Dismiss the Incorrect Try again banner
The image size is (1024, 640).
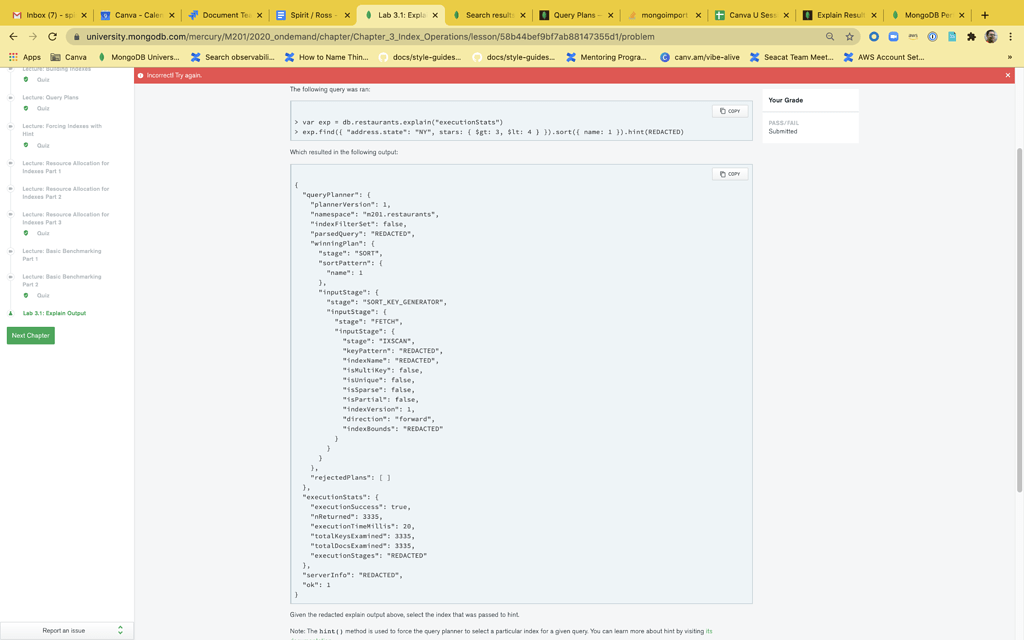point(1008,75)
